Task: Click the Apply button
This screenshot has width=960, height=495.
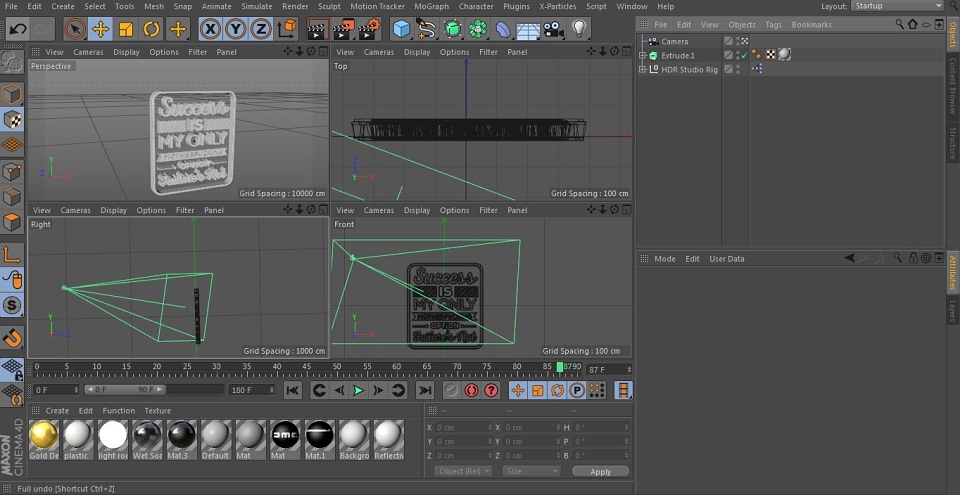Action: pos(601,472)
